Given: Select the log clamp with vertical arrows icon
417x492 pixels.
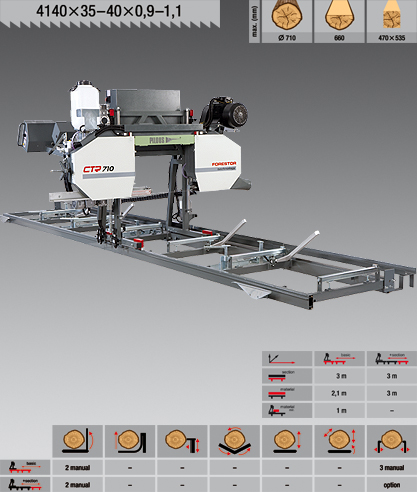Looking at the screenshot, I should [182, 441].
